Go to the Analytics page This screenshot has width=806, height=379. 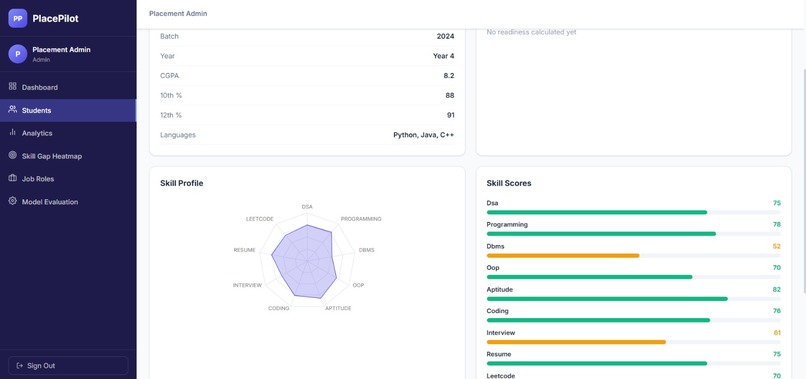click(68, 133)
